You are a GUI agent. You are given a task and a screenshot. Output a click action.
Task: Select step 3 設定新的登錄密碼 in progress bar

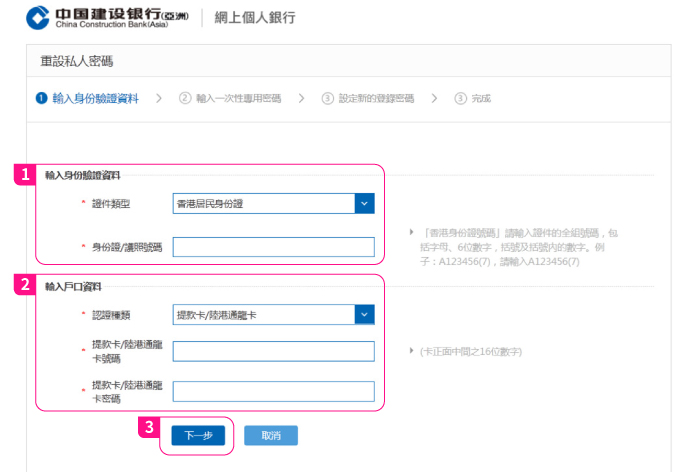(367, 98)
